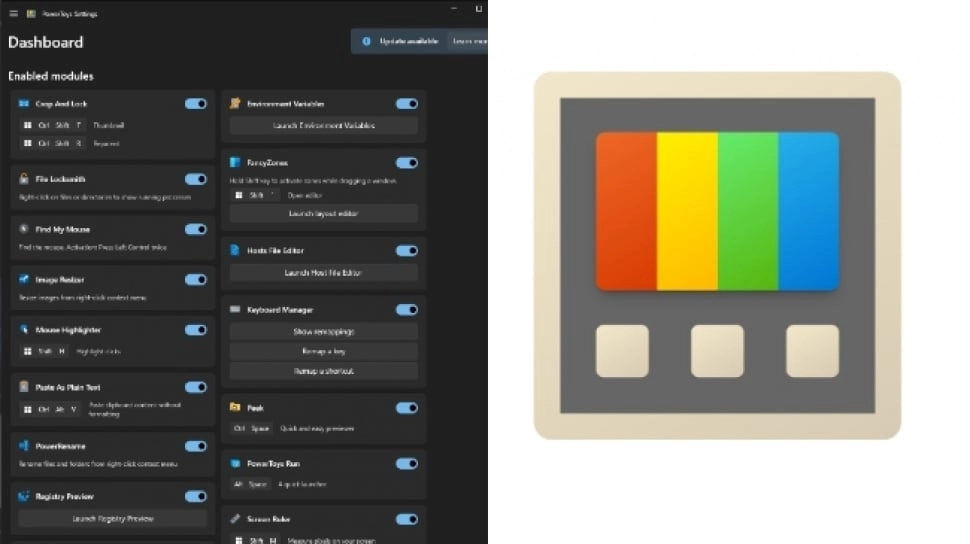Click the Environment Variables icon
The width and height of the screenshot is (970, 544).
pyautogui.click(x=235, y=103)
